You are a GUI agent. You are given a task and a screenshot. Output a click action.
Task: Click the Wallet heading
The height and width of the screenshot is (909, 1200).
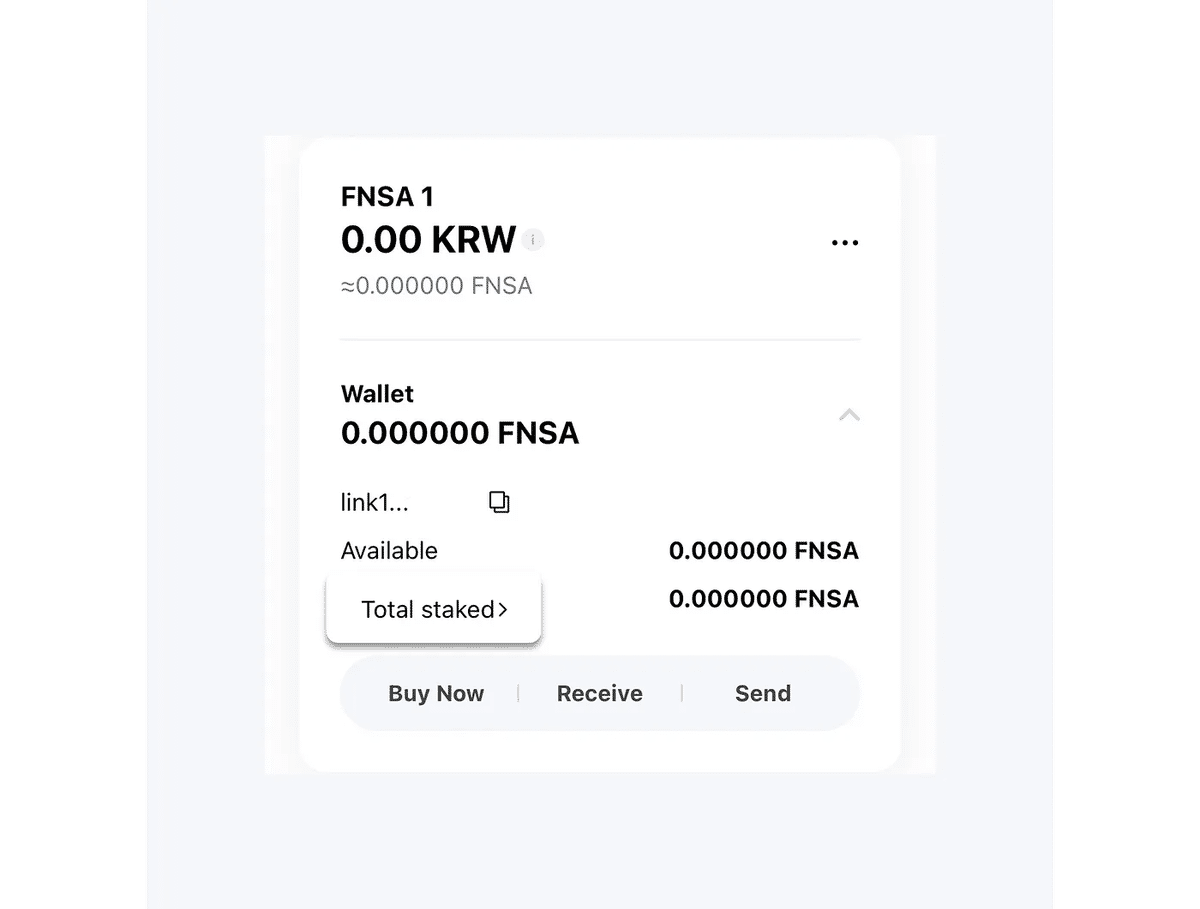(x=377, y=394)
